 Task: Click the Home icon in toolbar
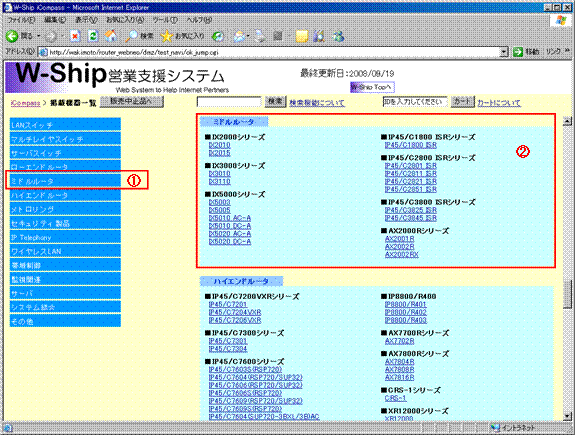[x=111, y=36]
